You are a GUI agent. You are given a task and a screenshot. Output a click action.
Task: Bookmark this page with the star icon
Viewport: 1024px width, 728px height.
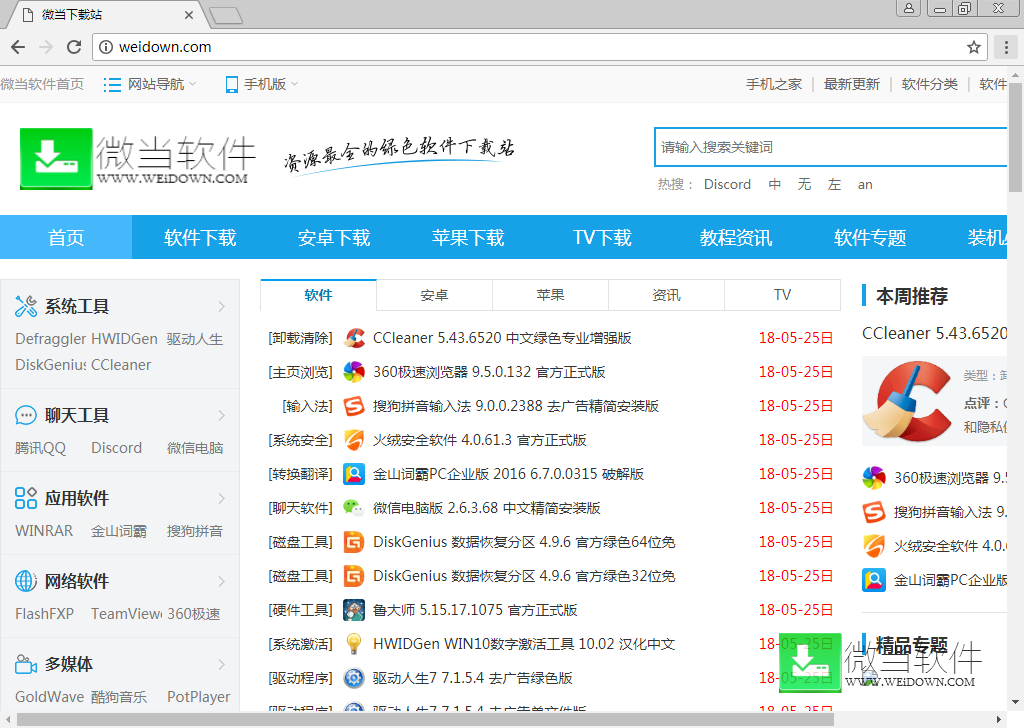click(974, 47)
